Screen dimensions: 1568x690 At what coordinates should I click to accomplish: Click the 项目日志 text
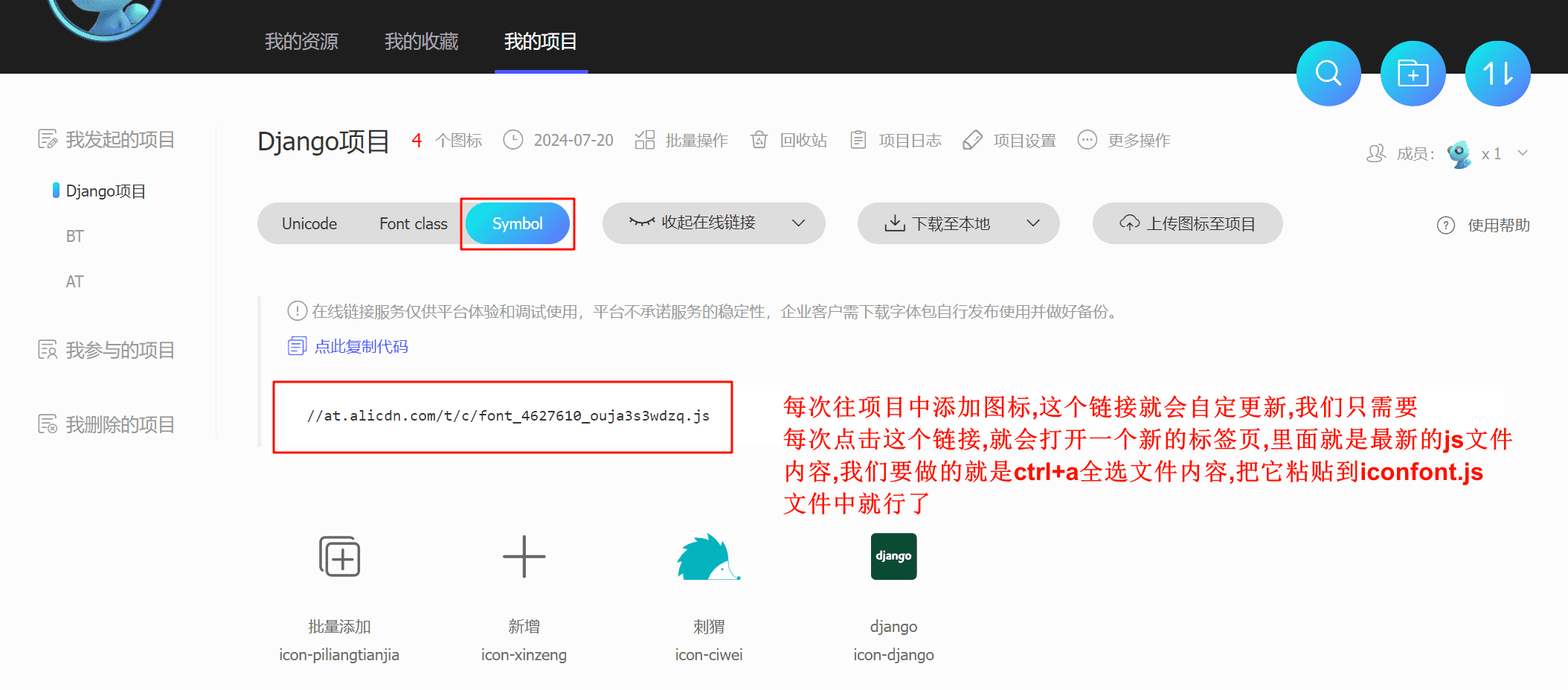(x=910, y=140)
